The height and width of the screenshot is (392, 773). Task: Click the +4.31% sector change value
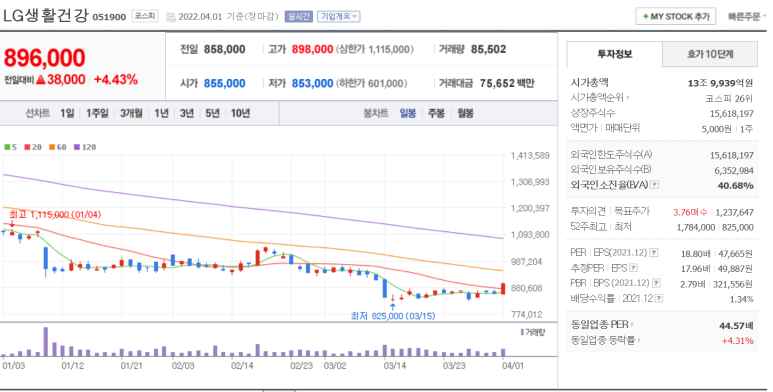[x=738, y=341]
